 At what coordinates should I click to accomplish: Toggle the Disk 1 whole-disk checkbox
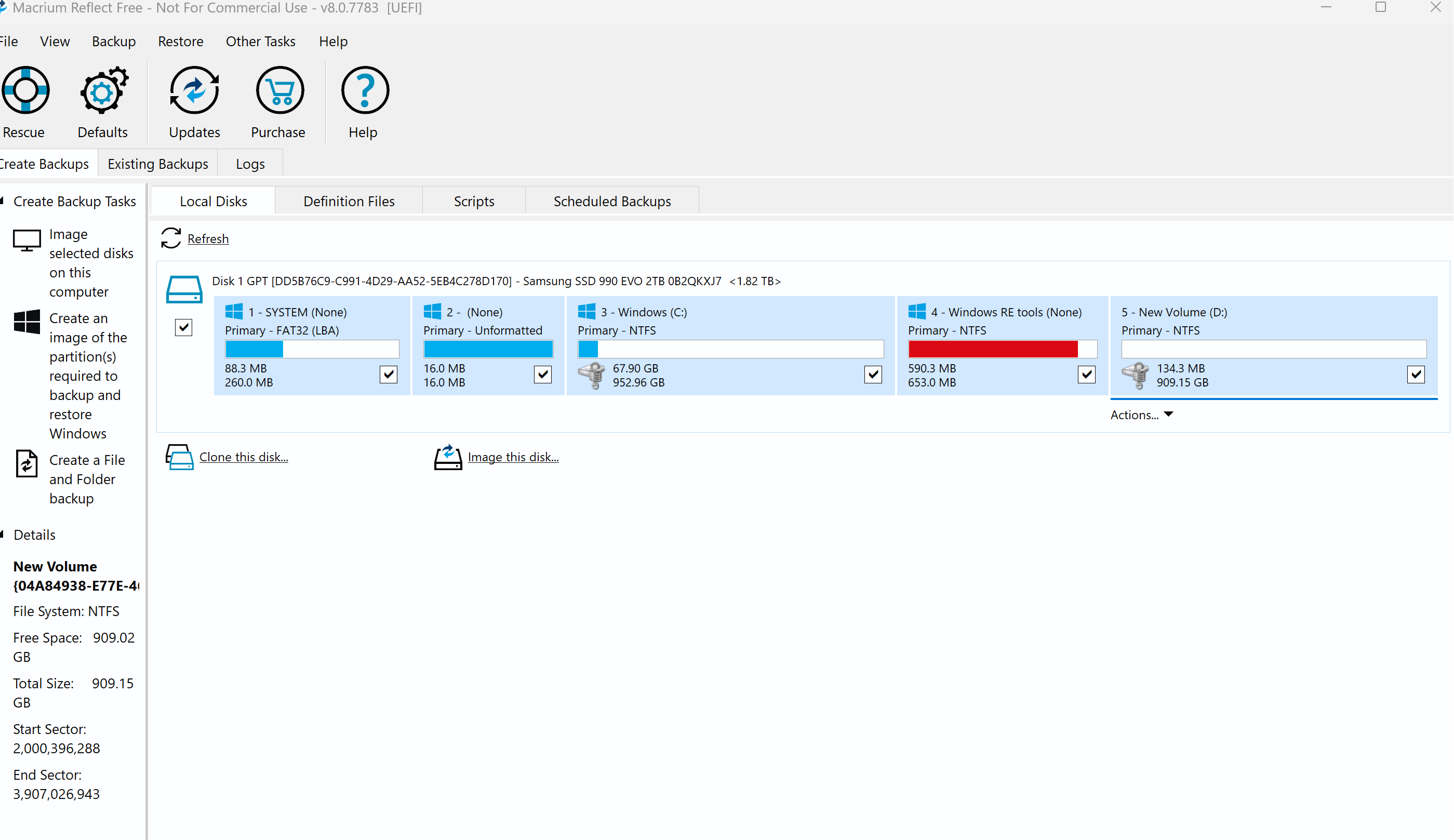point(183,328)
